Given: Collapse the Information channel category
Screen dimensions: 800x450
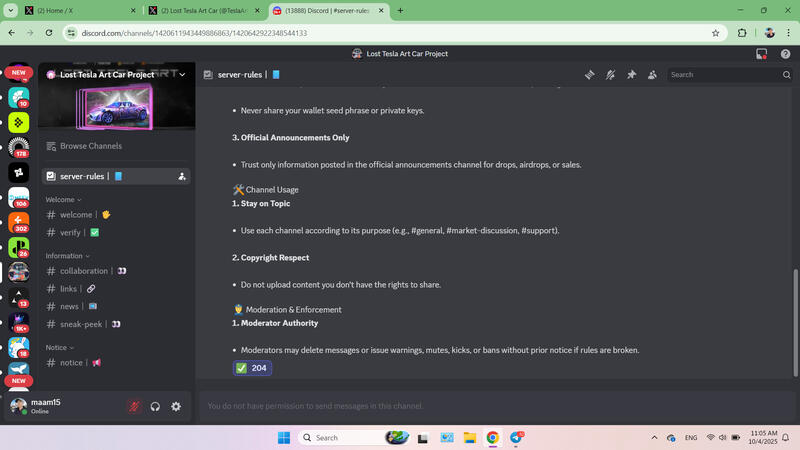Looking at the screenshot, I should [x=67, y=256].
